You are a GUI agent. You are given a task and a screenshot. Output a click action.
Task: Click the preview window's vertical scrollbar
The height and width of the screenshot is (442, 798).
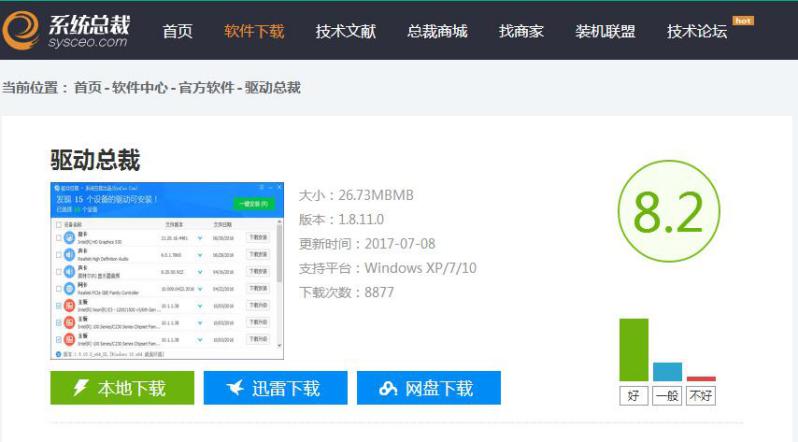click(279, 254)
